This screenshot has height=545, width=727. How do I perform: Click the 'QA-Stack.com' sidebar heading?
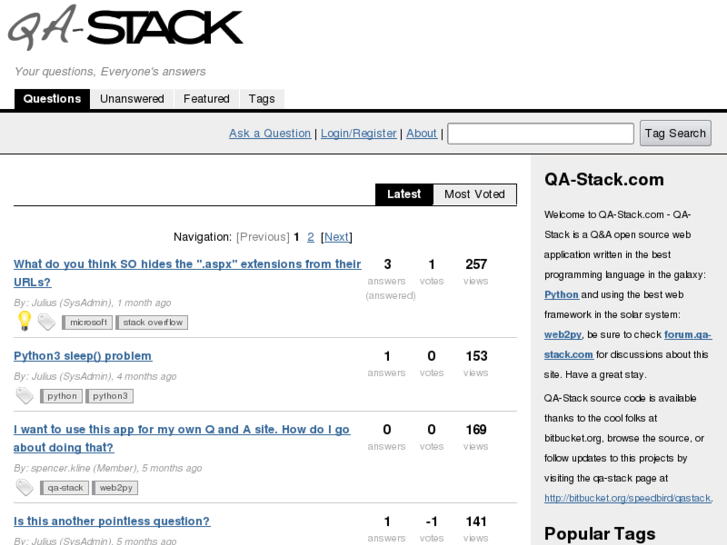tap(604, 180)
